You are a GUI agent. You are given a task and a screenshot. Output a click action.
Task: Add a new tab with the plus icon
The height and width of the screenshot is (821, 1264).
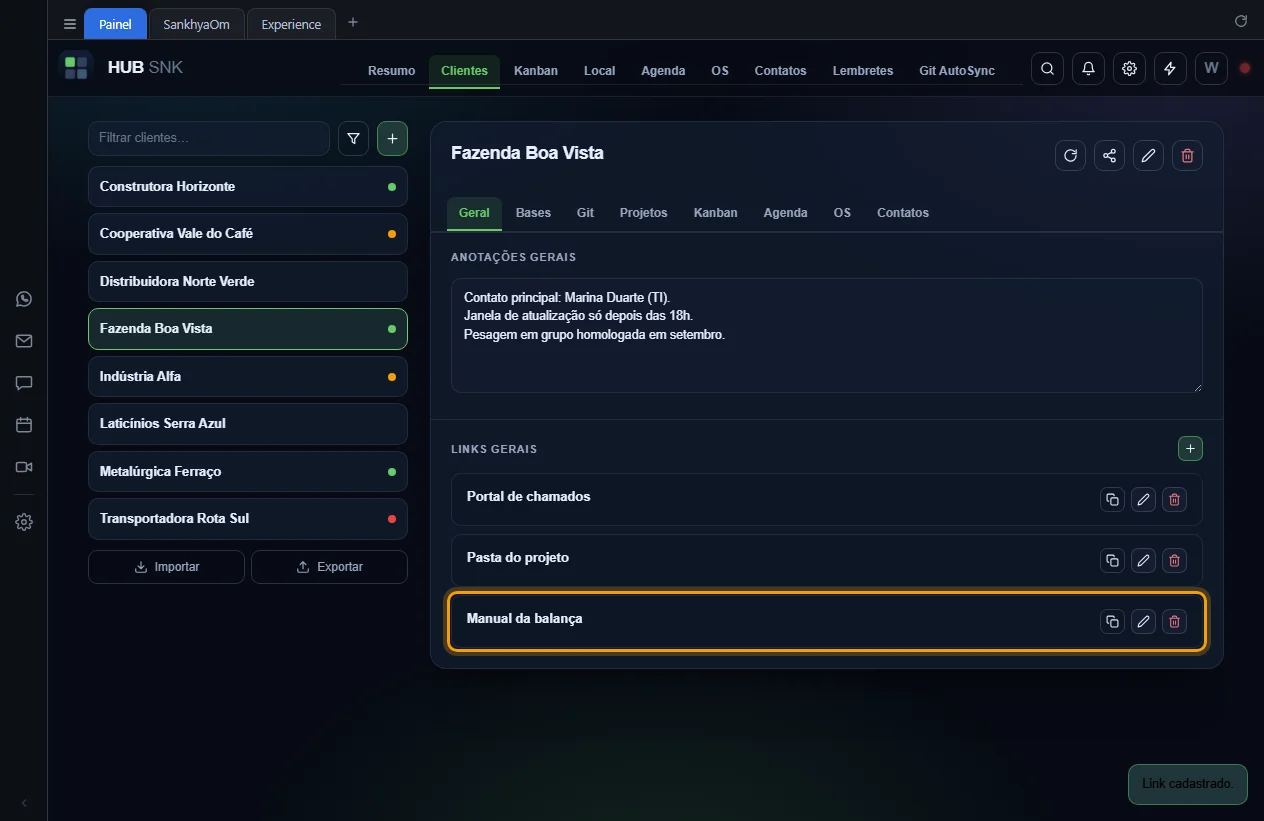click(352, 23)
